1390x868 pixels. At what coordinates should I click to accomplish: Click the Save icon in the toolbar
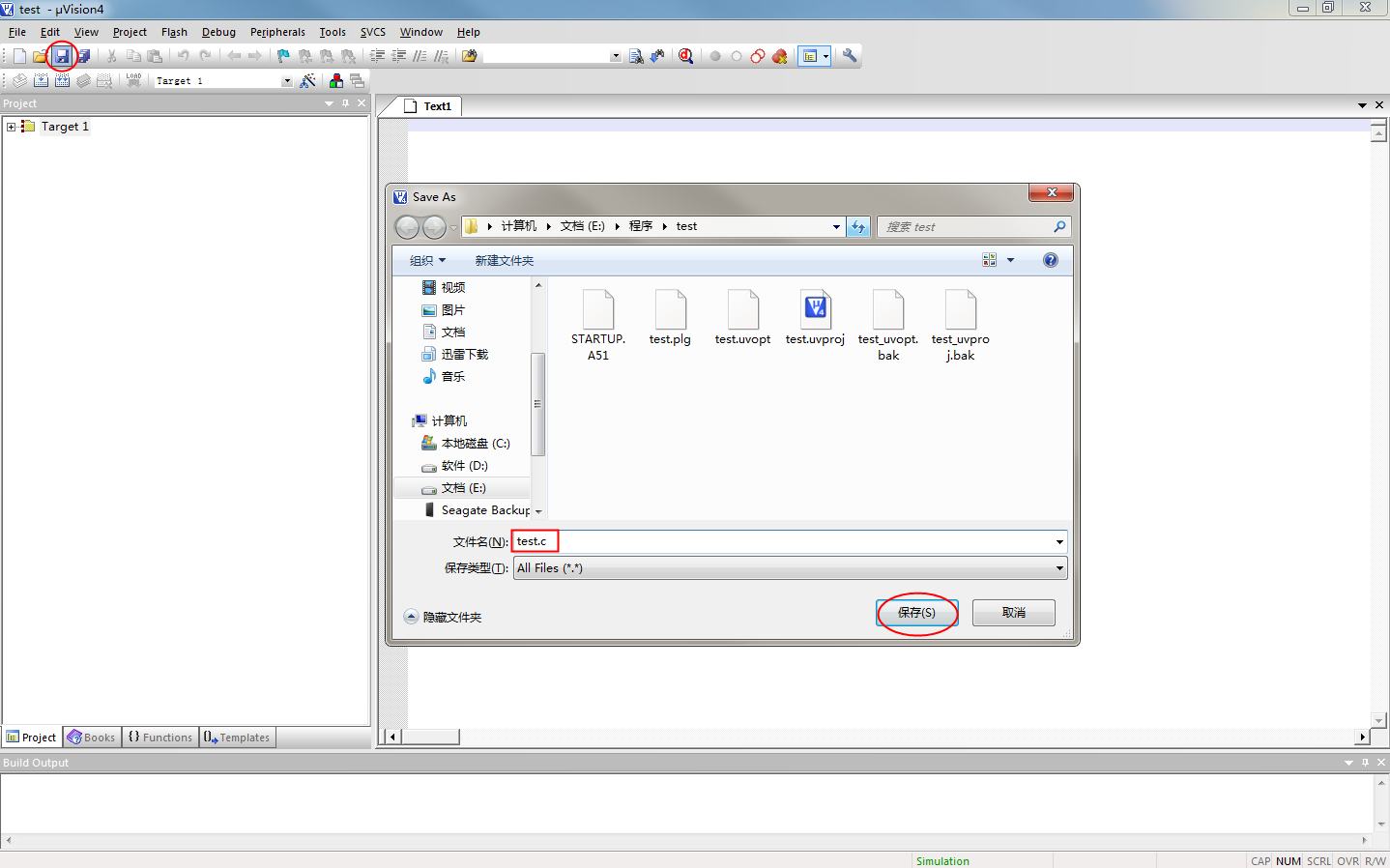[x=62, y=56]
